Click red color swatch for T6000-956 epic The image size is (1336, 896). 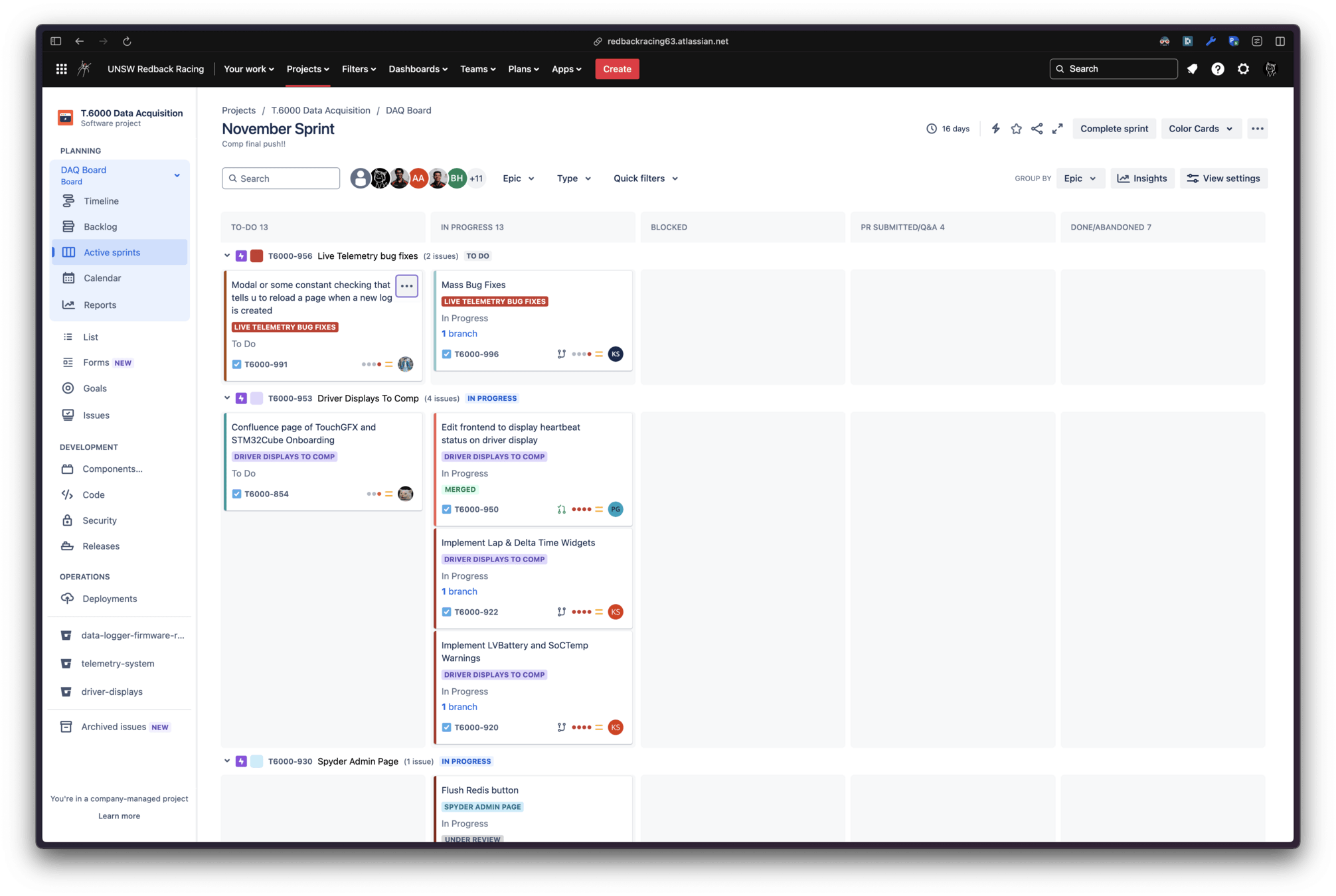[256, 256]
